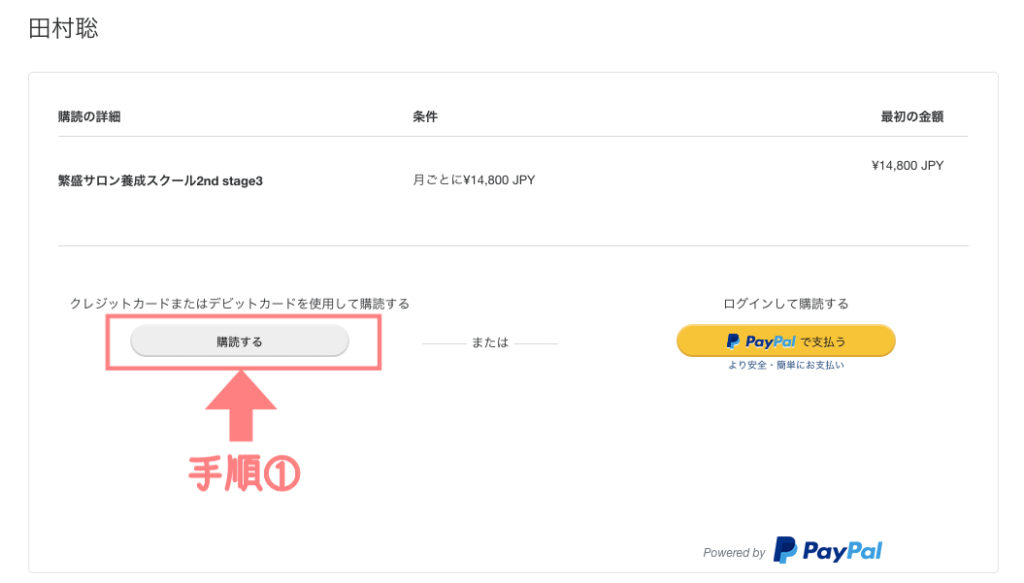1024x583 pixels.
Task: Click で支払う text on PayPal button
Action: [x=824, y=341]
